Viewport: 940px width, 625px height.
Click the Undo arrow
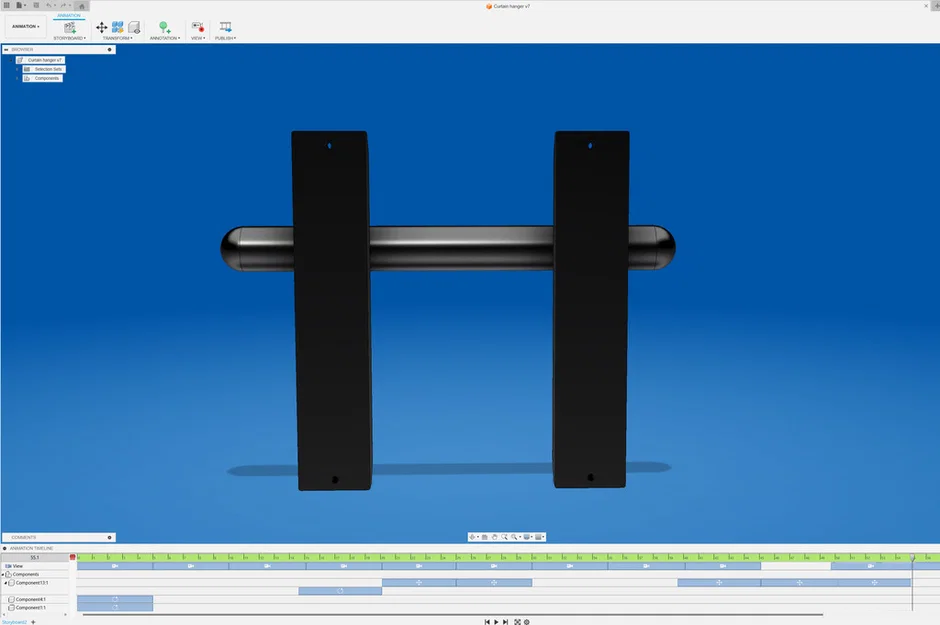click(49, 5)
